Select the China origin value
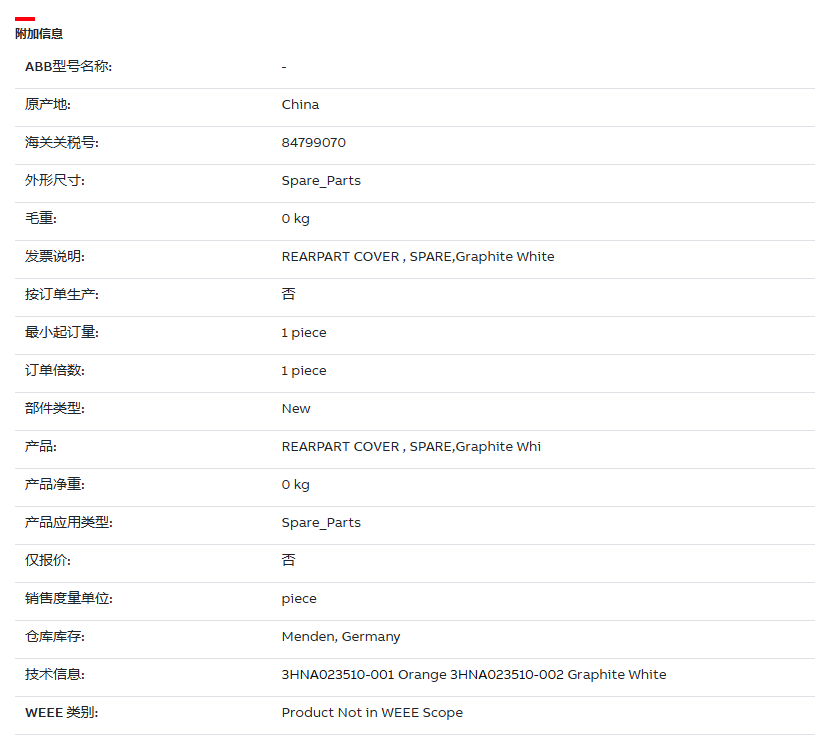This screenshot has height=744, width=830. 300,105
